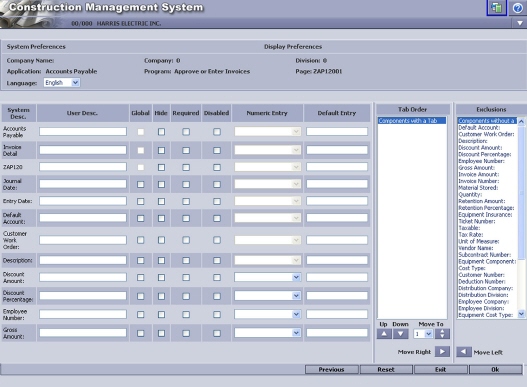
Task: Click Default Entry field for Gross Amount
Action: pyautogui.click(x=337, y=333)
